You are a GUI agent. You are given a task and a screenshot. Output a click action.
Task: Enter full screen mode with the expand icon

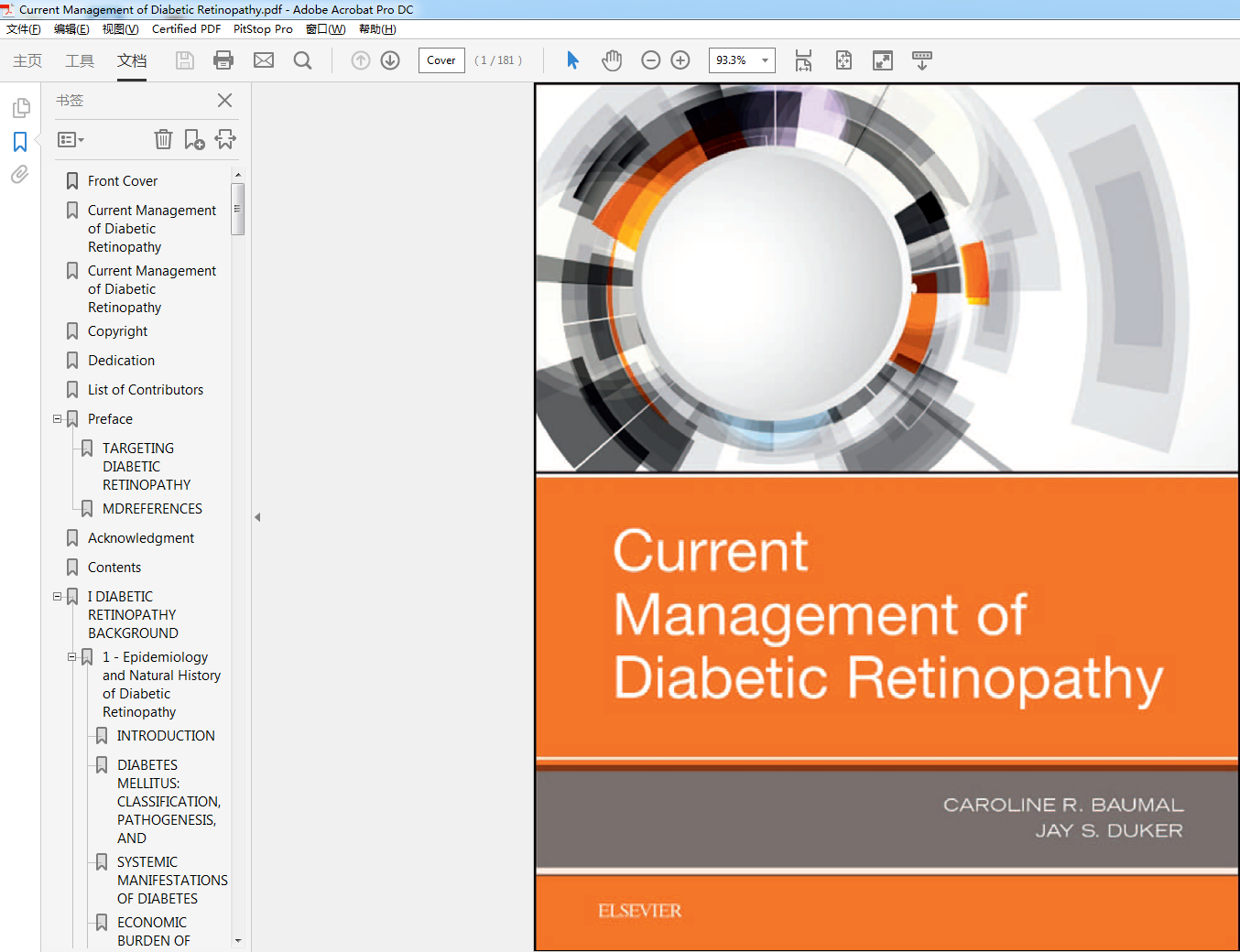[x=883, y=60]
